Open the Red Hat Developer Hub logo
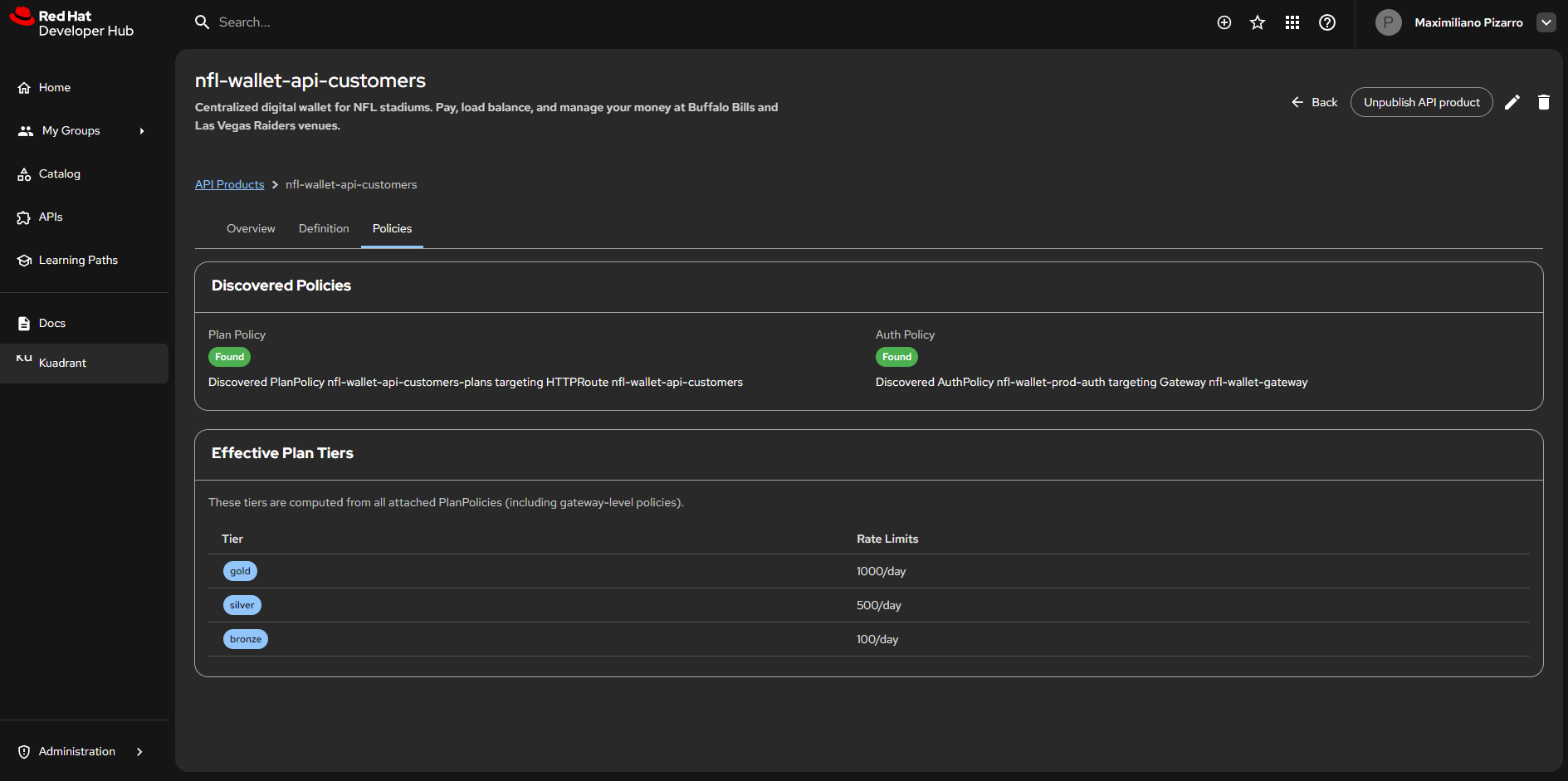Screen dimensions: 1568x781 72,23
